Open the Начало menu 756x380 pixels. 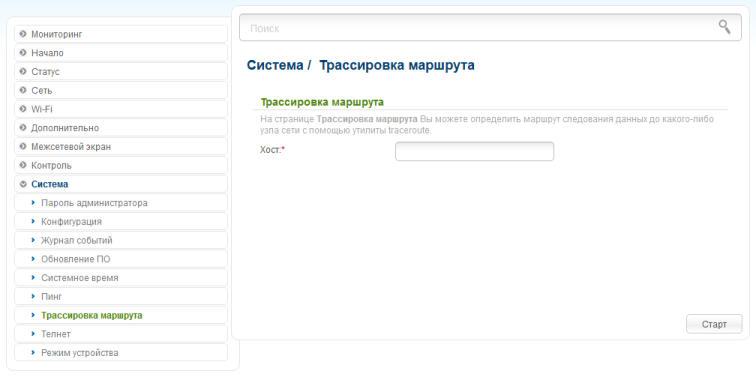[121, 53]
